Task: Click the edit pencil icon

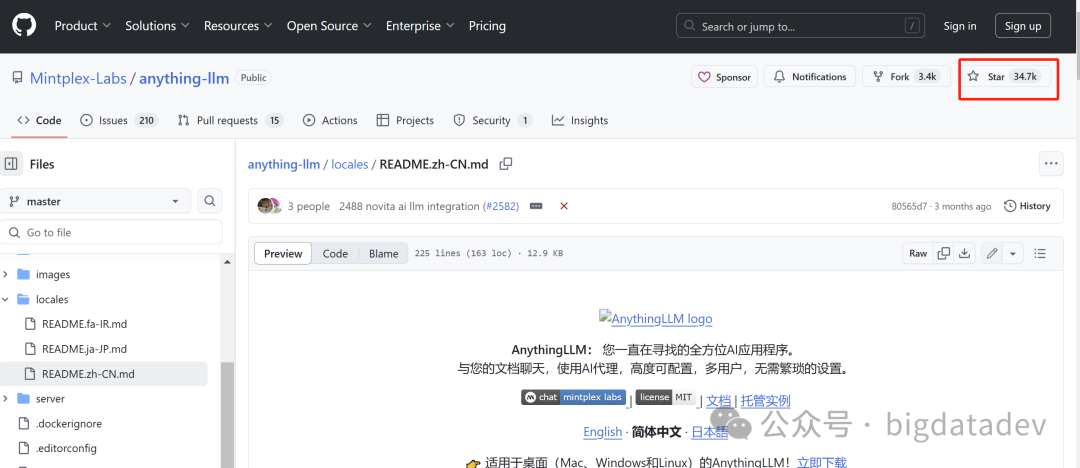Action: (x=992, y=254)
